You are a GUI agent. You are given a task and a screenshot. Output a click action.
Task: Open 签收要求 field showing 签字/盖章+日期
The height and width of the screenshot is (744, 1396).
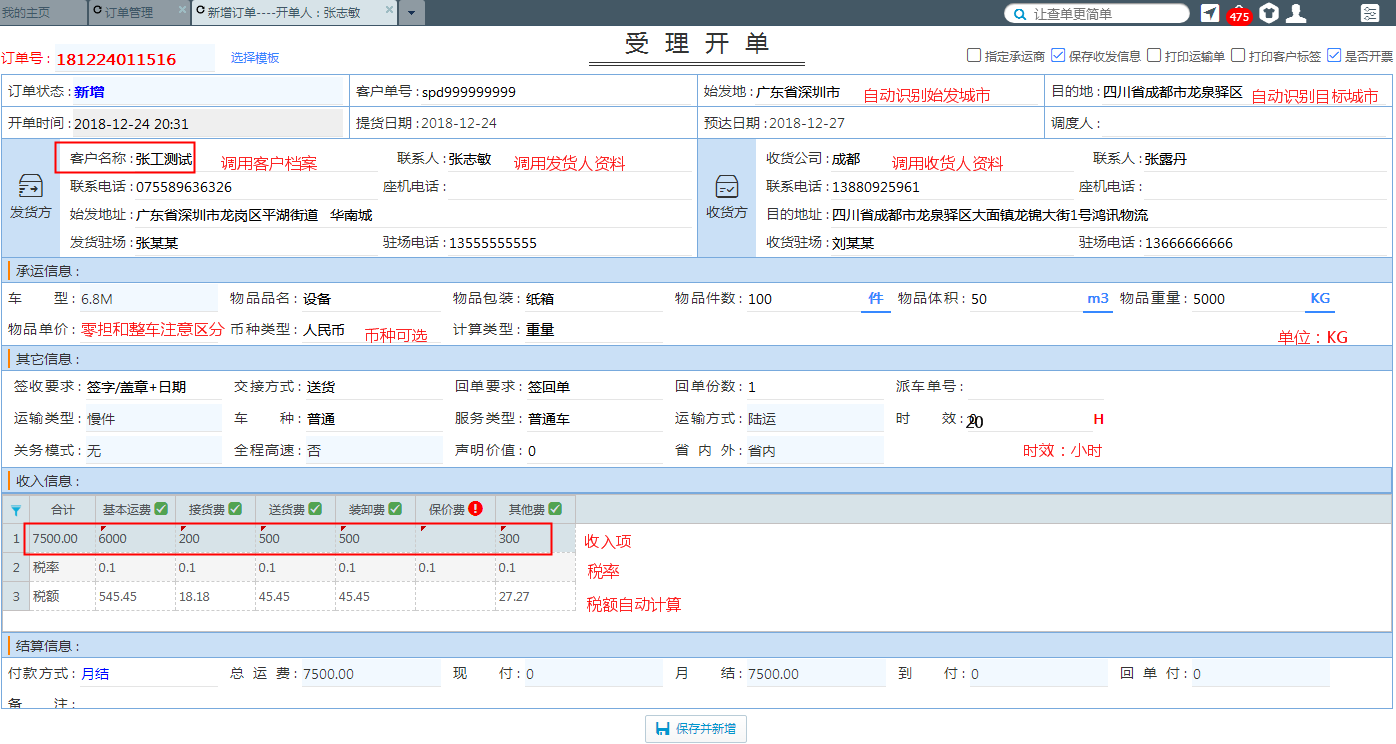(x=153, y=387)
